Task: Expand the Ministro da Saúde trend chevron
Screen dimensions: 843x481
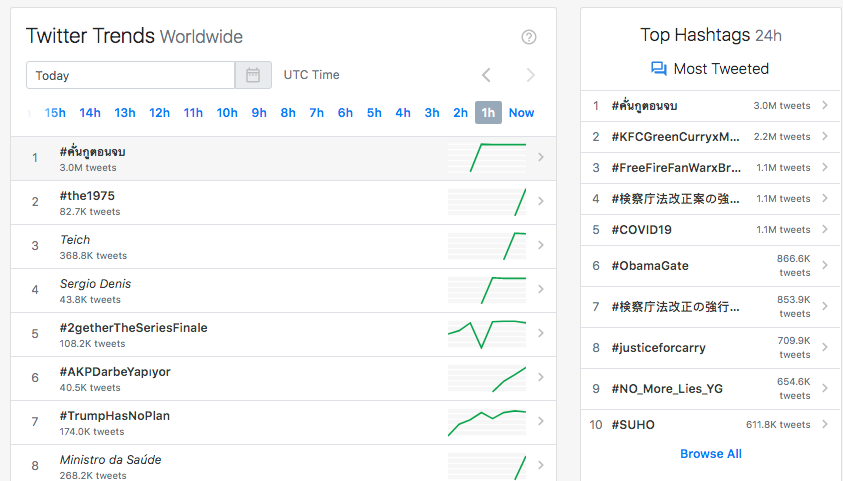Action: (541, 465)
